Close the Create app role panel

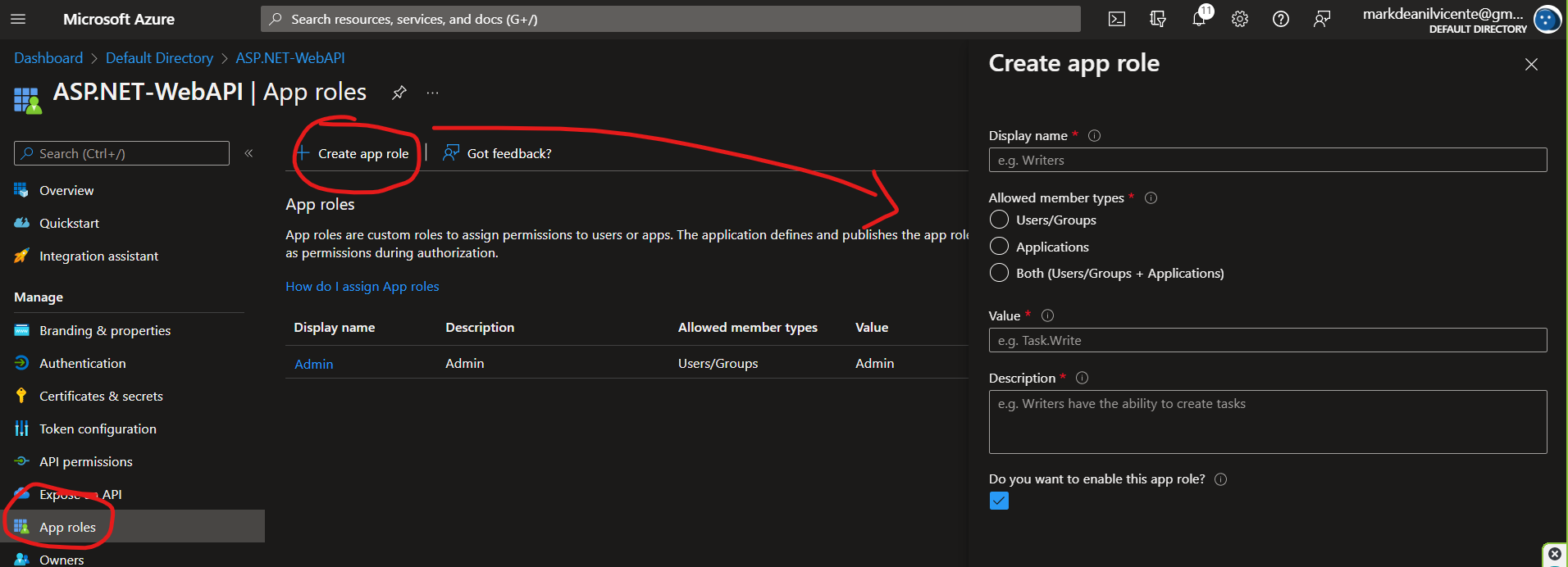click(x=1531, y=64)
